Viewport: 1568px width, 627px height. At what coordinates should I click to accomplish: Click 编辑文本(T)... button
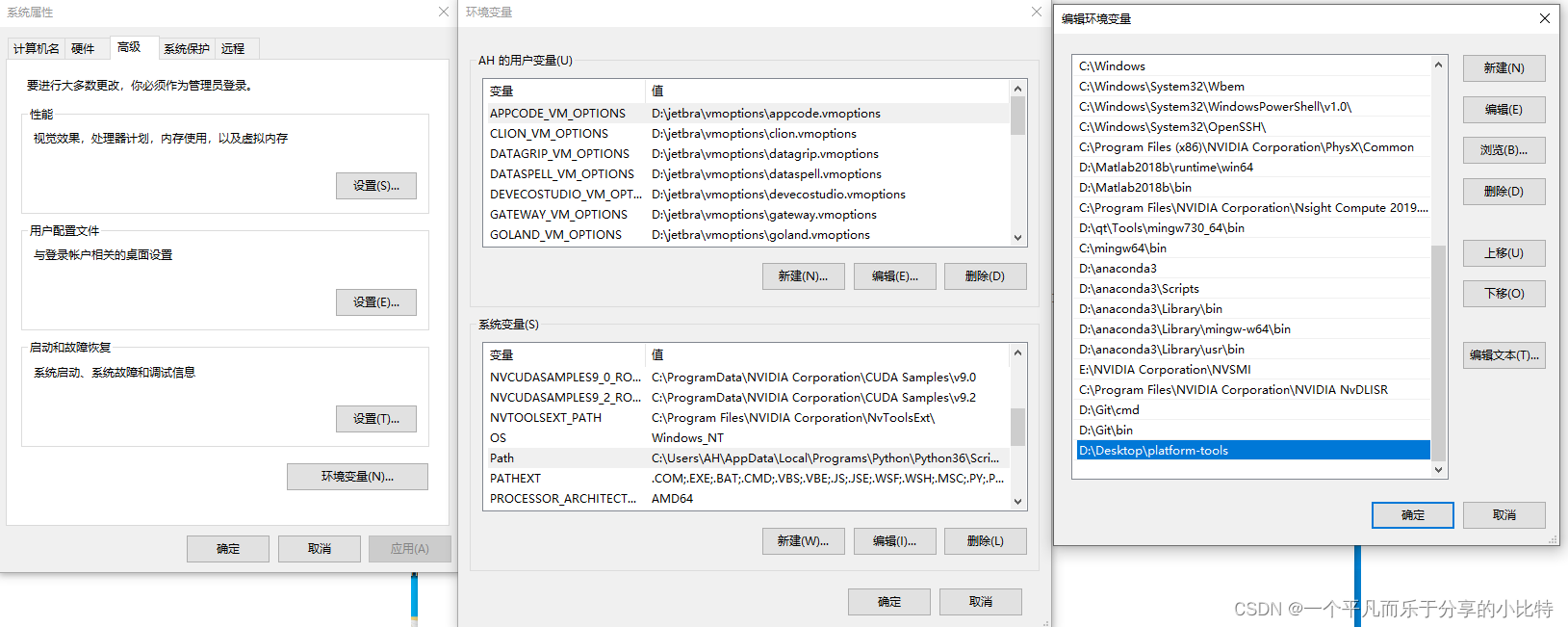(1504, 355)
